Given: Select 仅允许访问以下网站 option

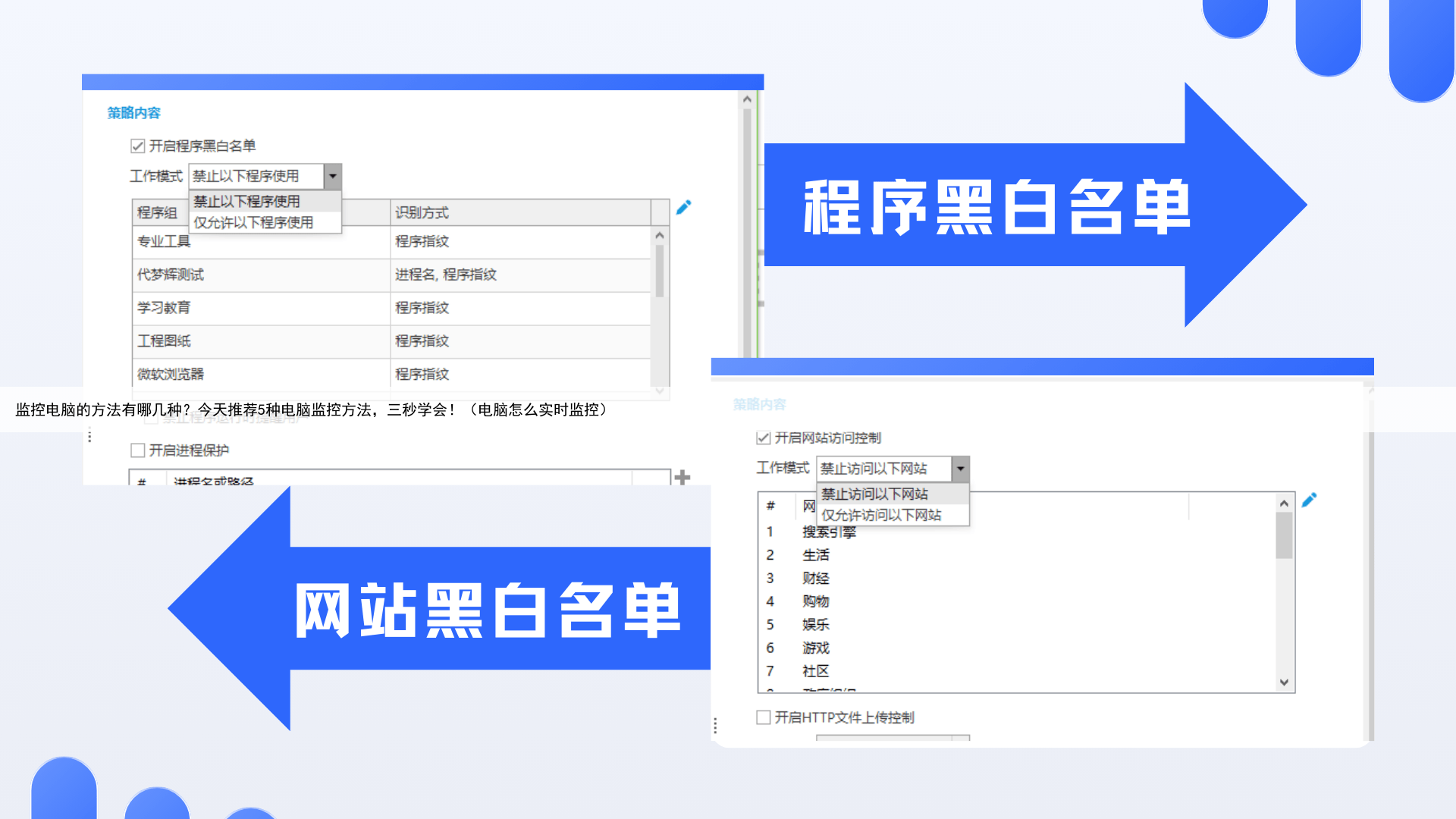Looking at the screenshot, I should 881,516.
